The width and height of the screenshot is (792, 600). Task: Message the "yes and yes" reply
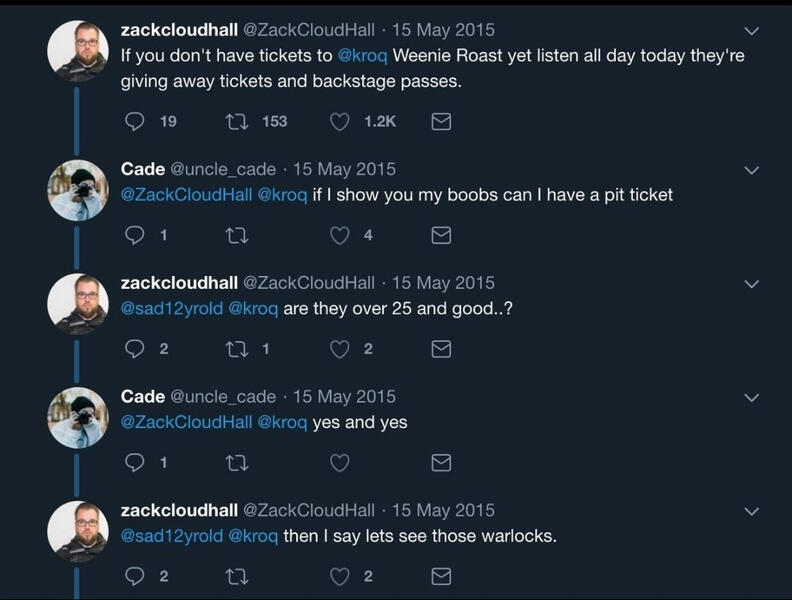pos(440,462)
